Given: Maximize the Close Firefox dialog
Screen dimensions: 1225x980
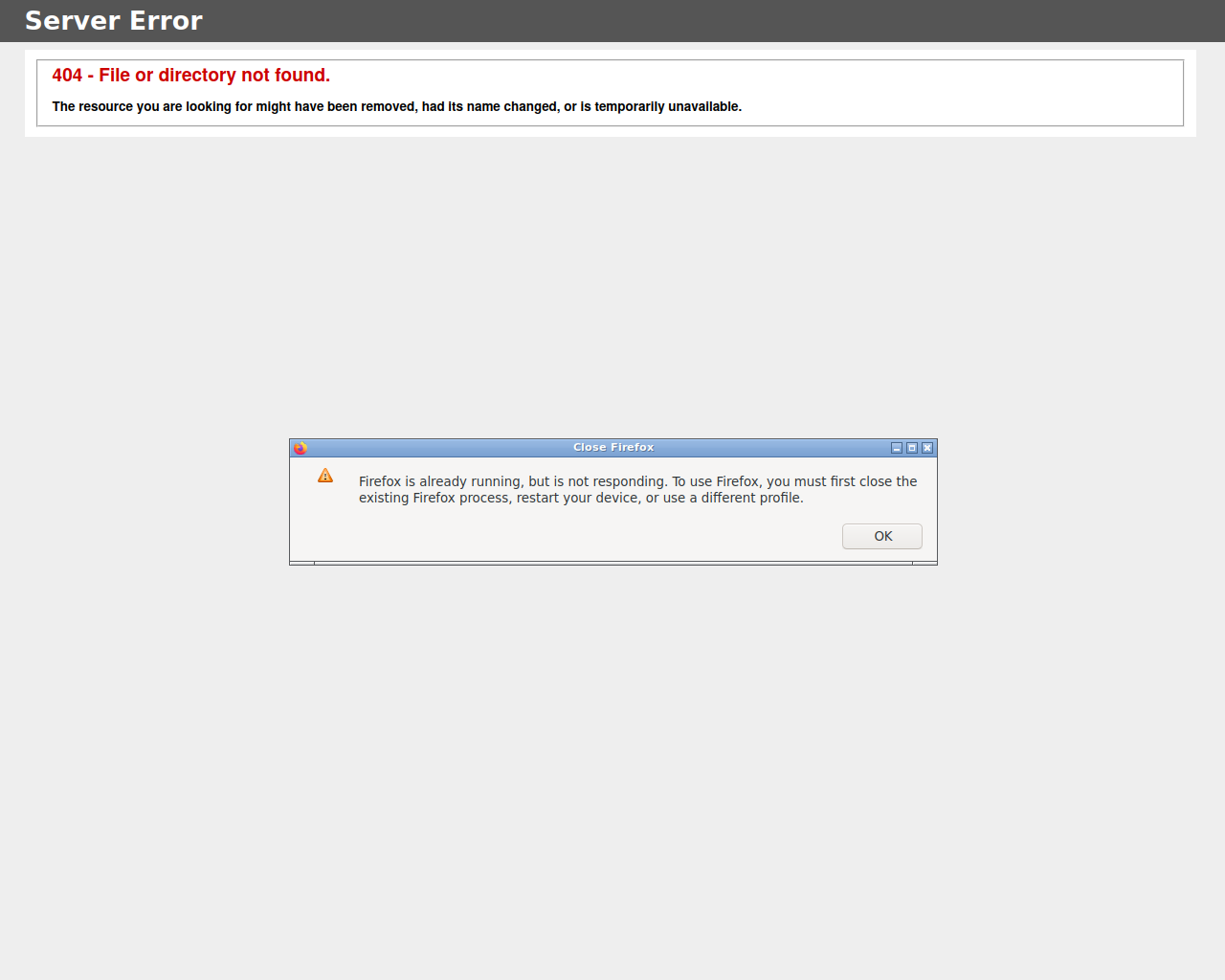Looking at the screenshot, I should [x=912, y=448].
